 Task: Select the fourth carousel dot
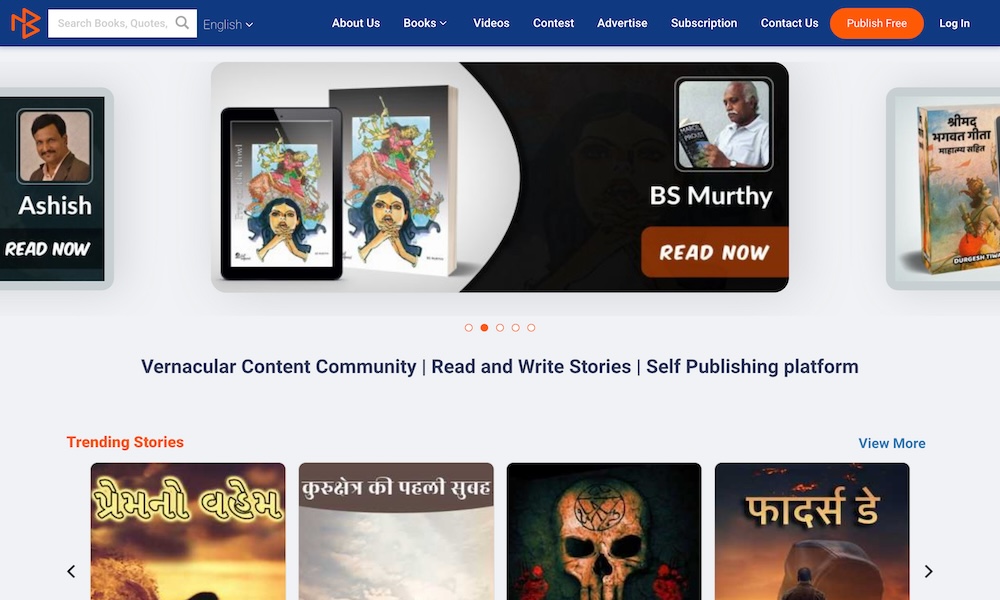pos(515,328)
